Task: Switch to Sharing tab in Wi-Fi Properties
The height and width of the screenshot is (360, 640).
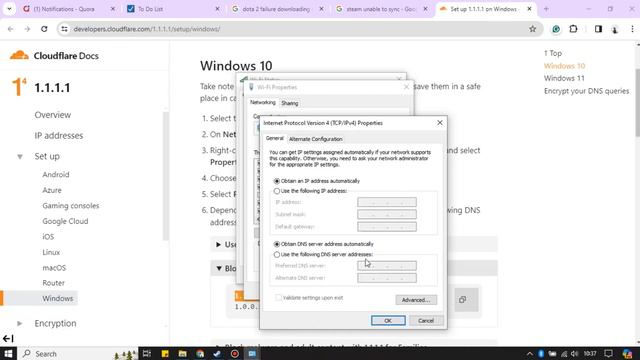Action: 290,103
